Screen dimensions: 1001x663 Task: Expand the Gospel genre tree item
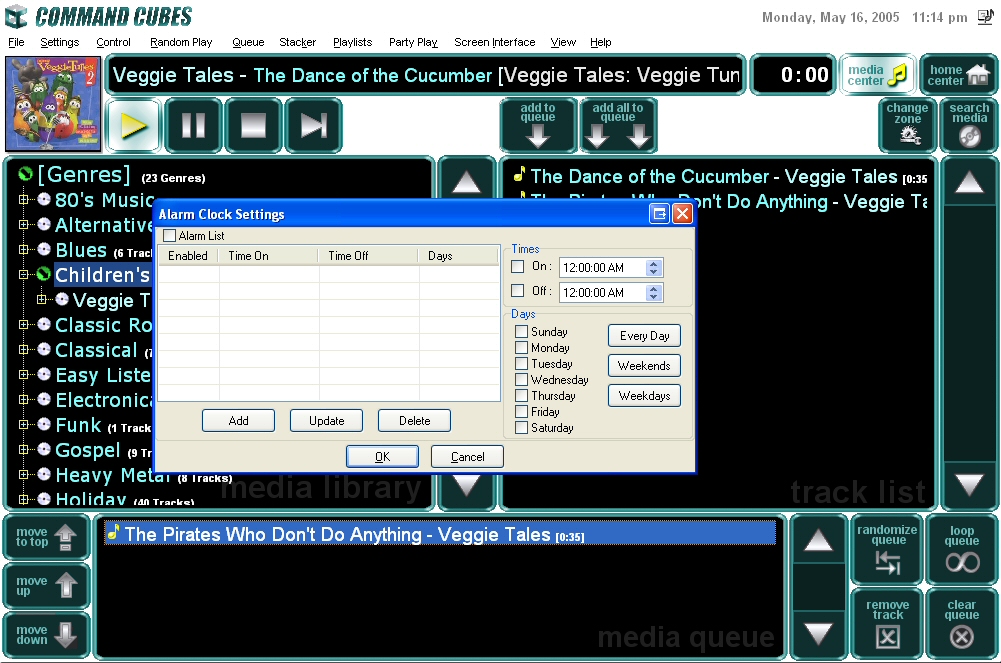[24, 450]
